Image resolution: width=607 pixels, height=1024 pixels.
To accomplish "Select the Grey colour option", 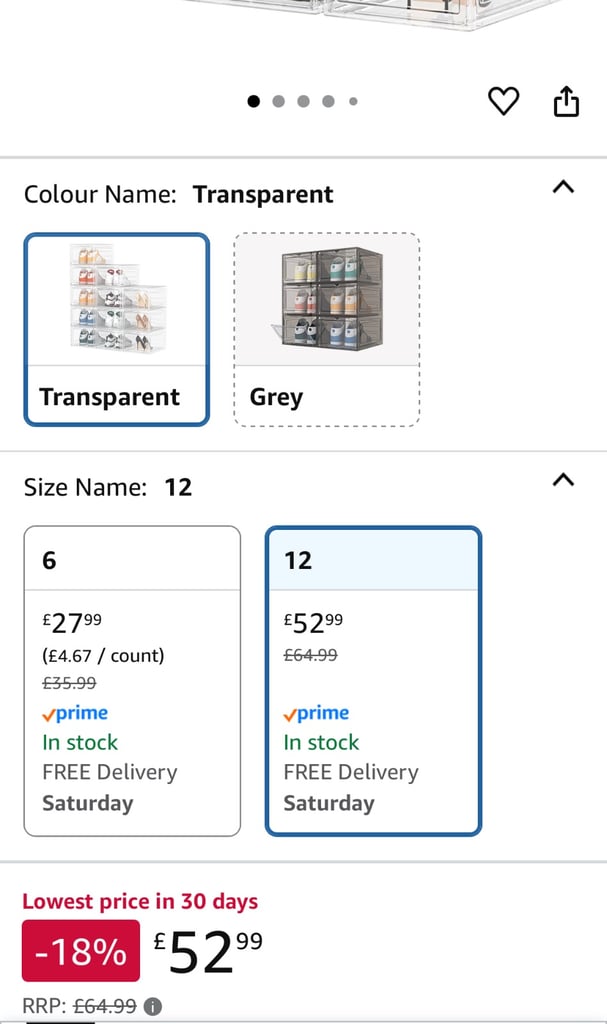I will 327,330.
